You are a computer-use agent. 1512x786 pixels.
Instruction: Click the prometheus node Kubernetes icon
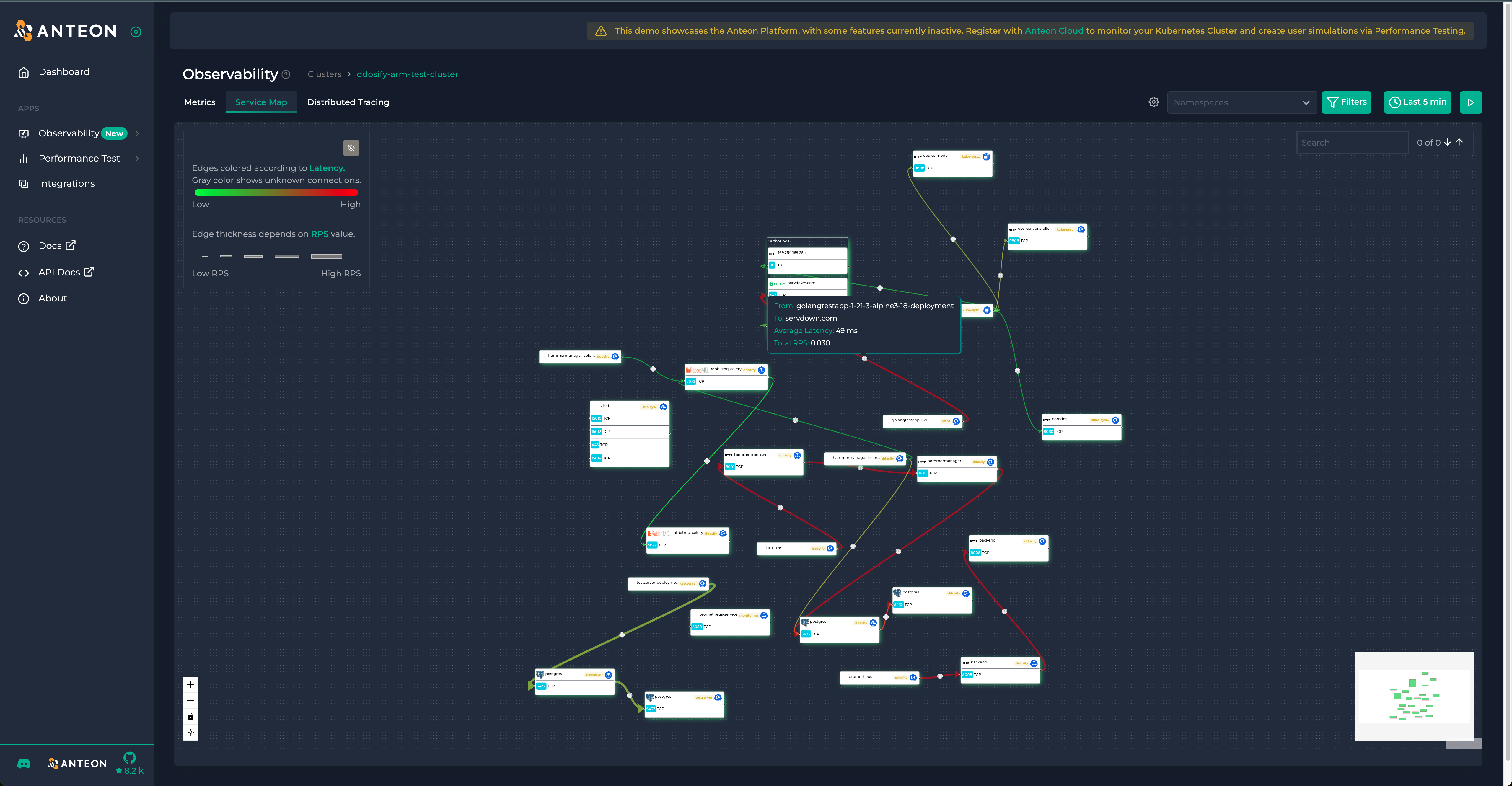click(x=913, y=677)
